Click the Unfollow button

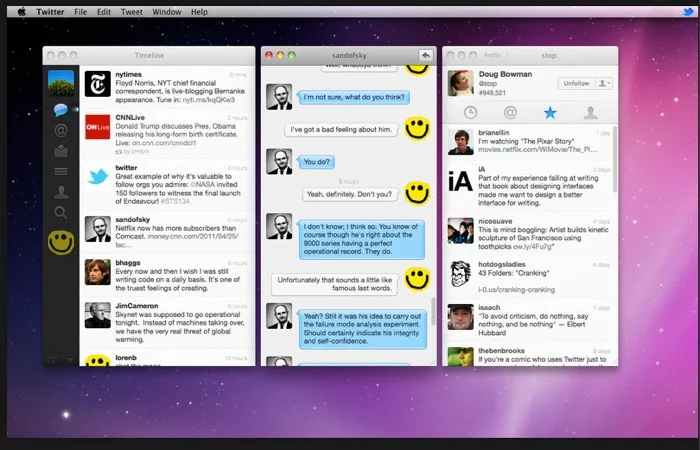point(576,83)
